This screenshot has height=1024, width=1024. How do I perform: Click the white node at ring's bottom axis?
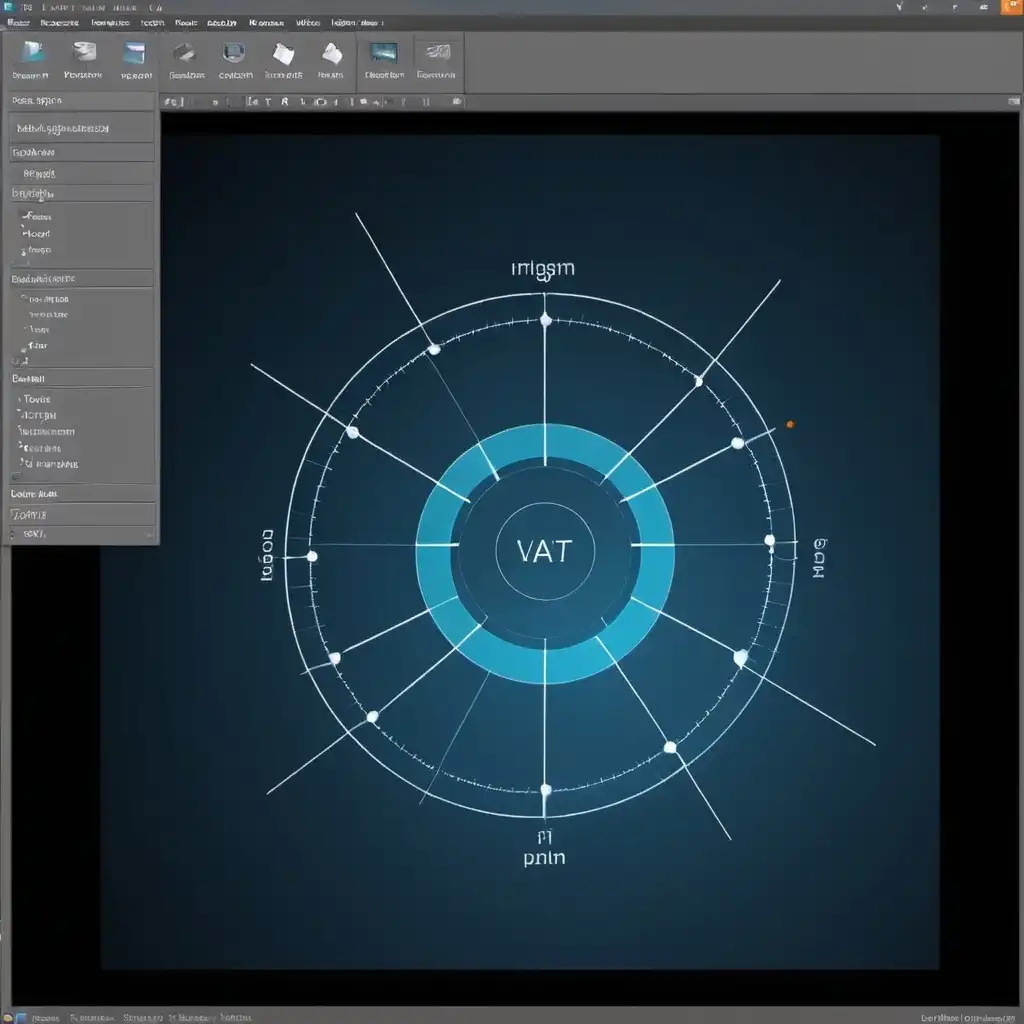[546, 790]
